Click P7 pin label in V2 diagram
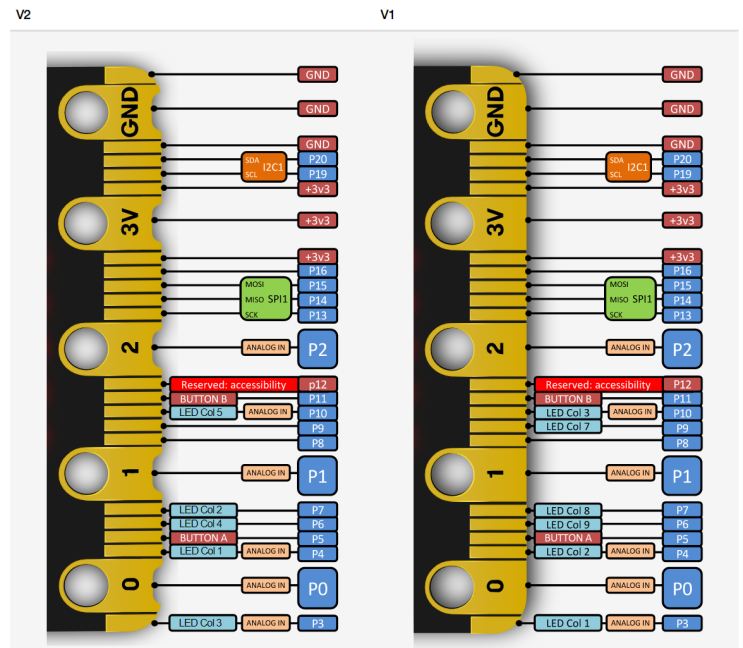The height and width of the screenshot is (648, 743). click(318, 510)
